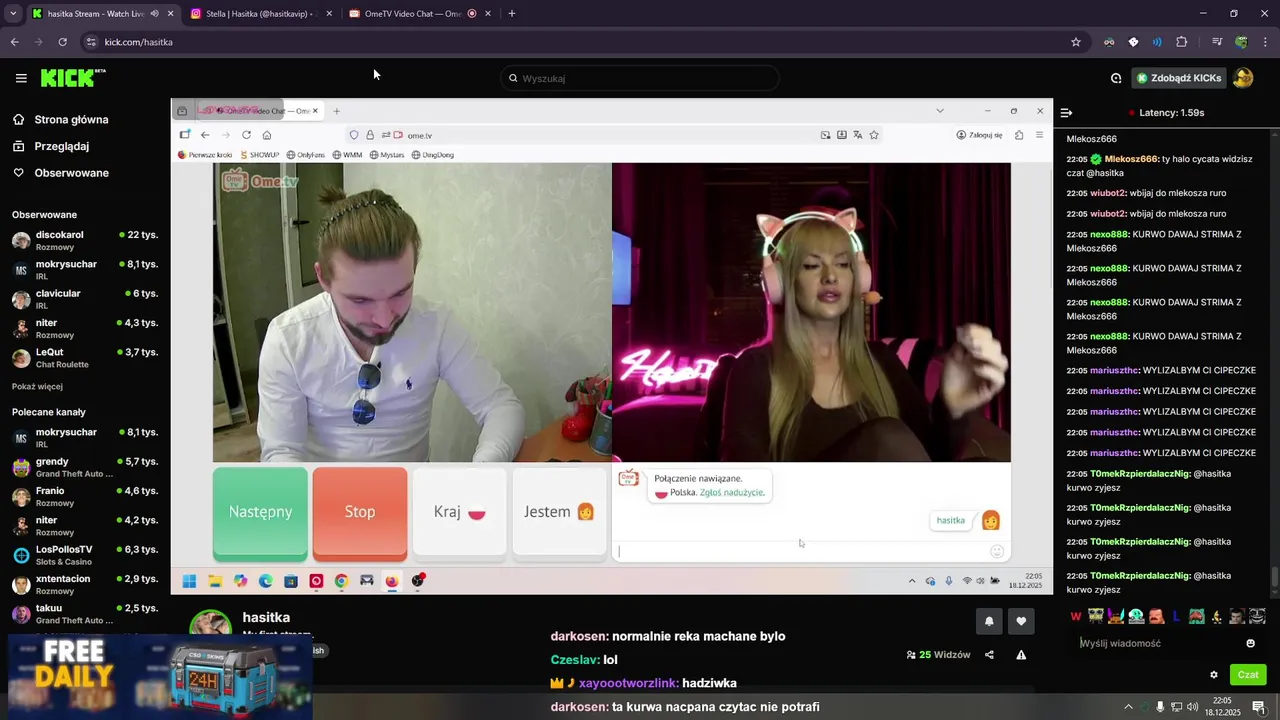Open clavicular followed channel
Image resolution: width=1280 pixels, height=720 pixels.
[x=85, y=299]
